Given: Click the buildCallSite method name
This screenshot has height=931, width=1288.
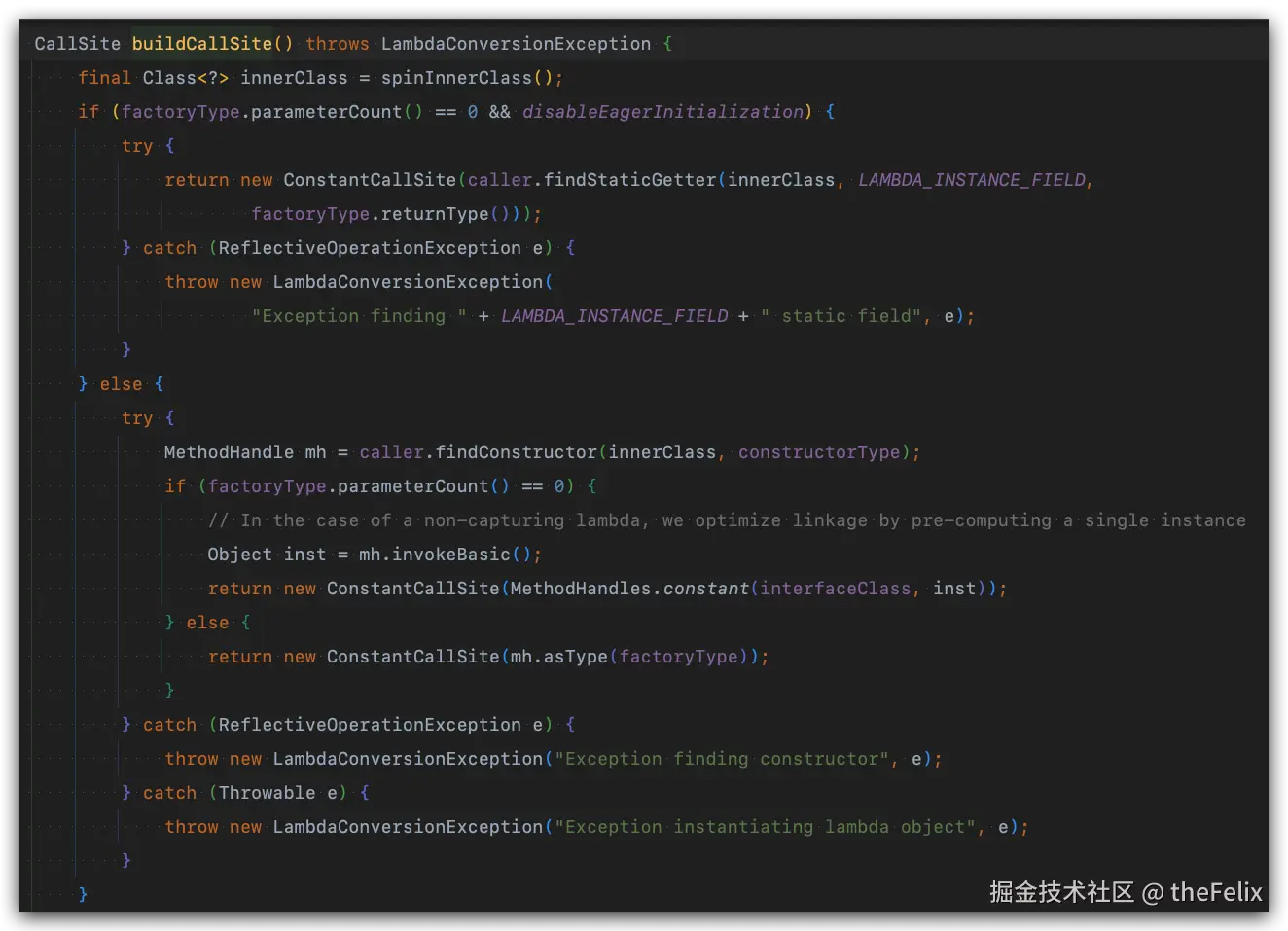Looking at the screenshot, I should (202, 44).
